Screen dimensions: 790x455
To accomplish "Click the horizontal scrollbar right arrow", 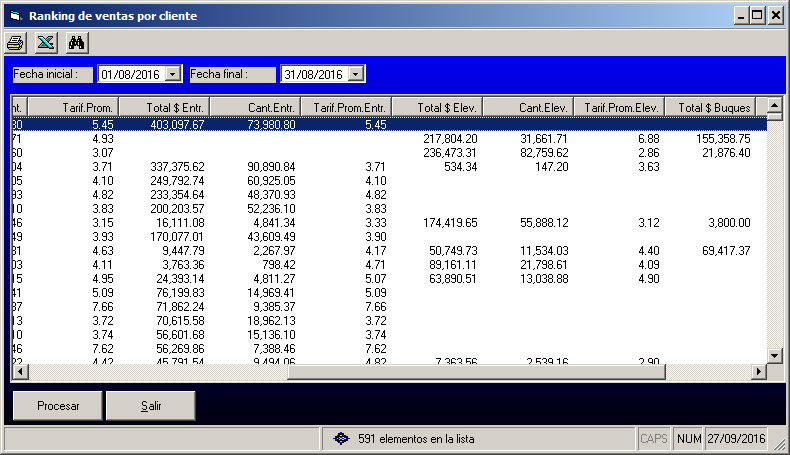I will (758, 372).
